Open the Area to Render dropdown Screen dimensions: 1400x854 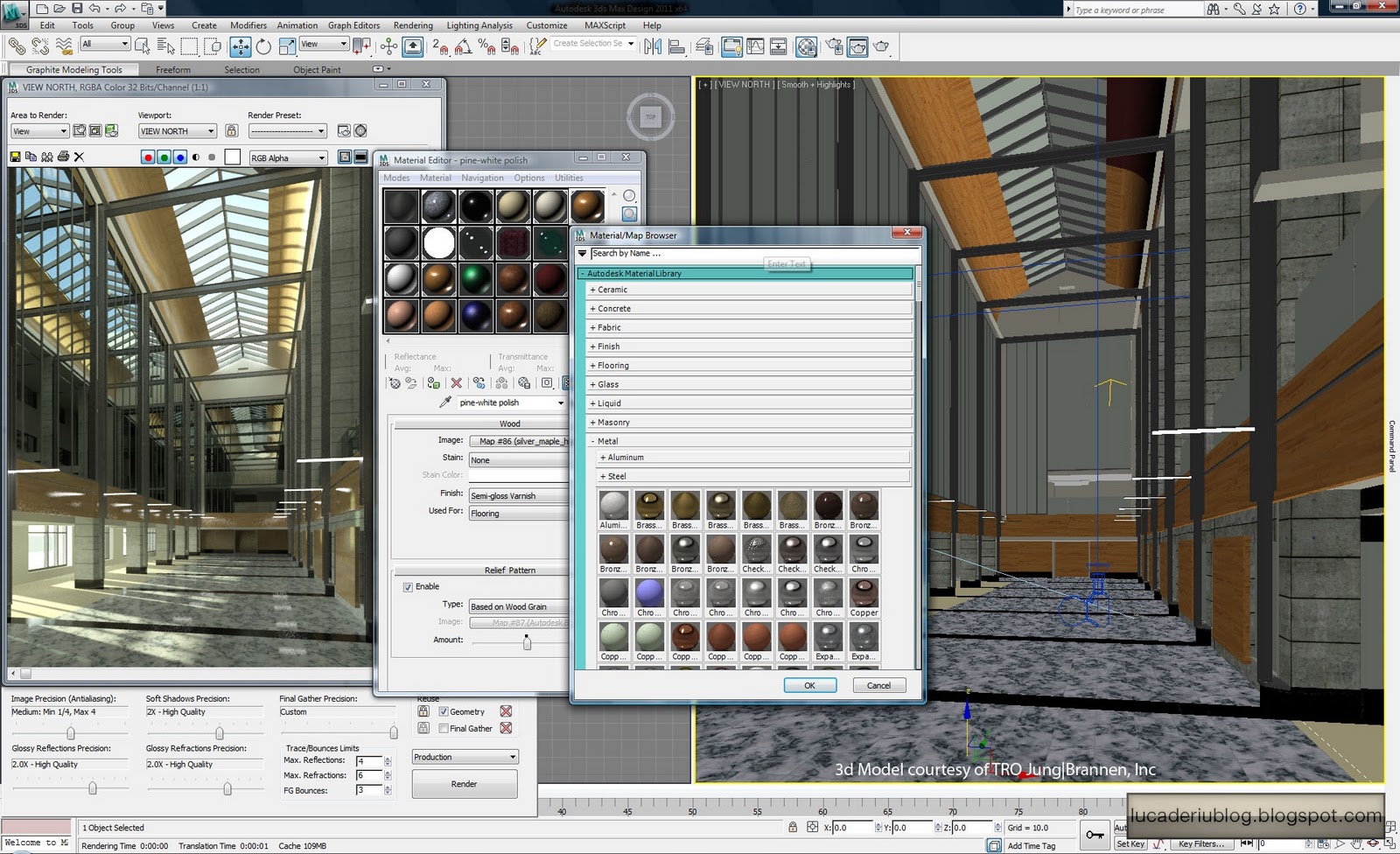coord(39,131)
